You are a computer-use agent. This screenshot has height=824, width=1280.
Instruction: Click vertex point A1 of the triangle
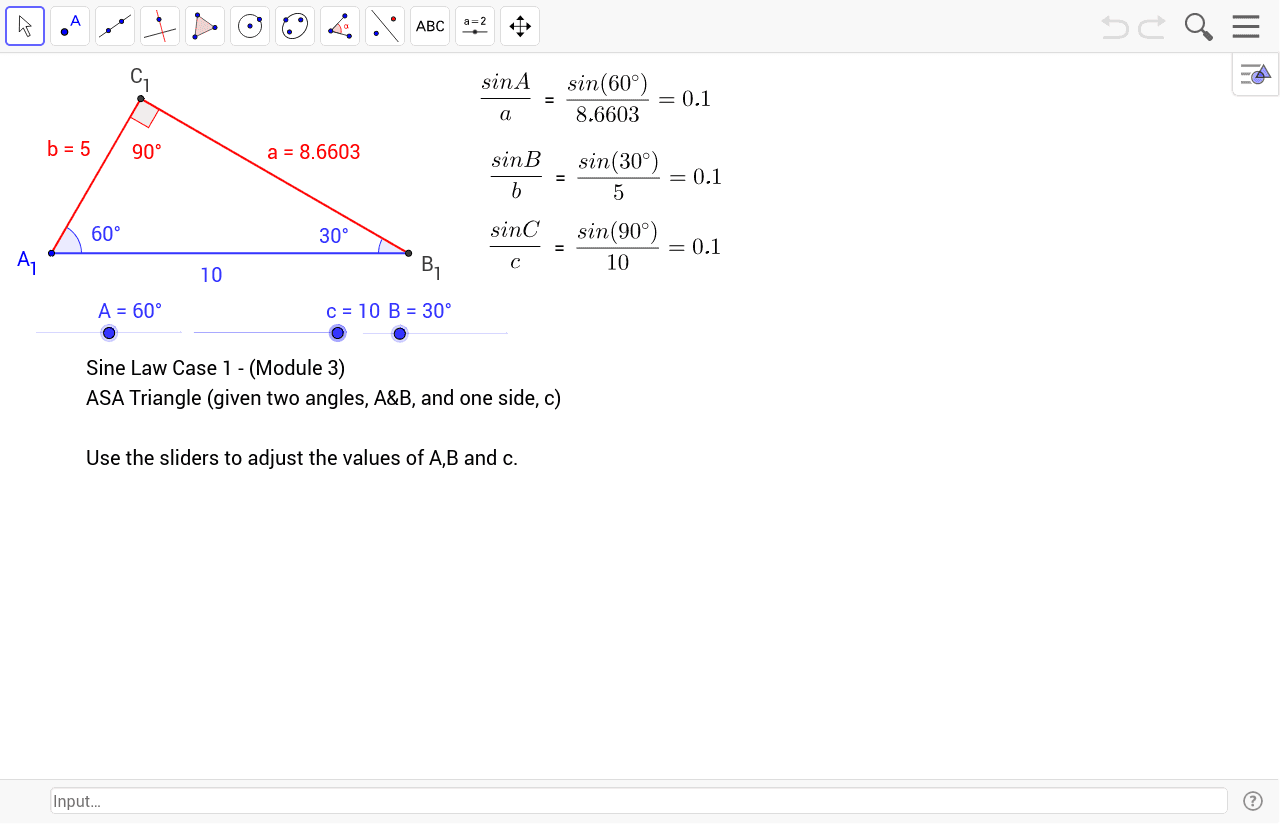51,253
